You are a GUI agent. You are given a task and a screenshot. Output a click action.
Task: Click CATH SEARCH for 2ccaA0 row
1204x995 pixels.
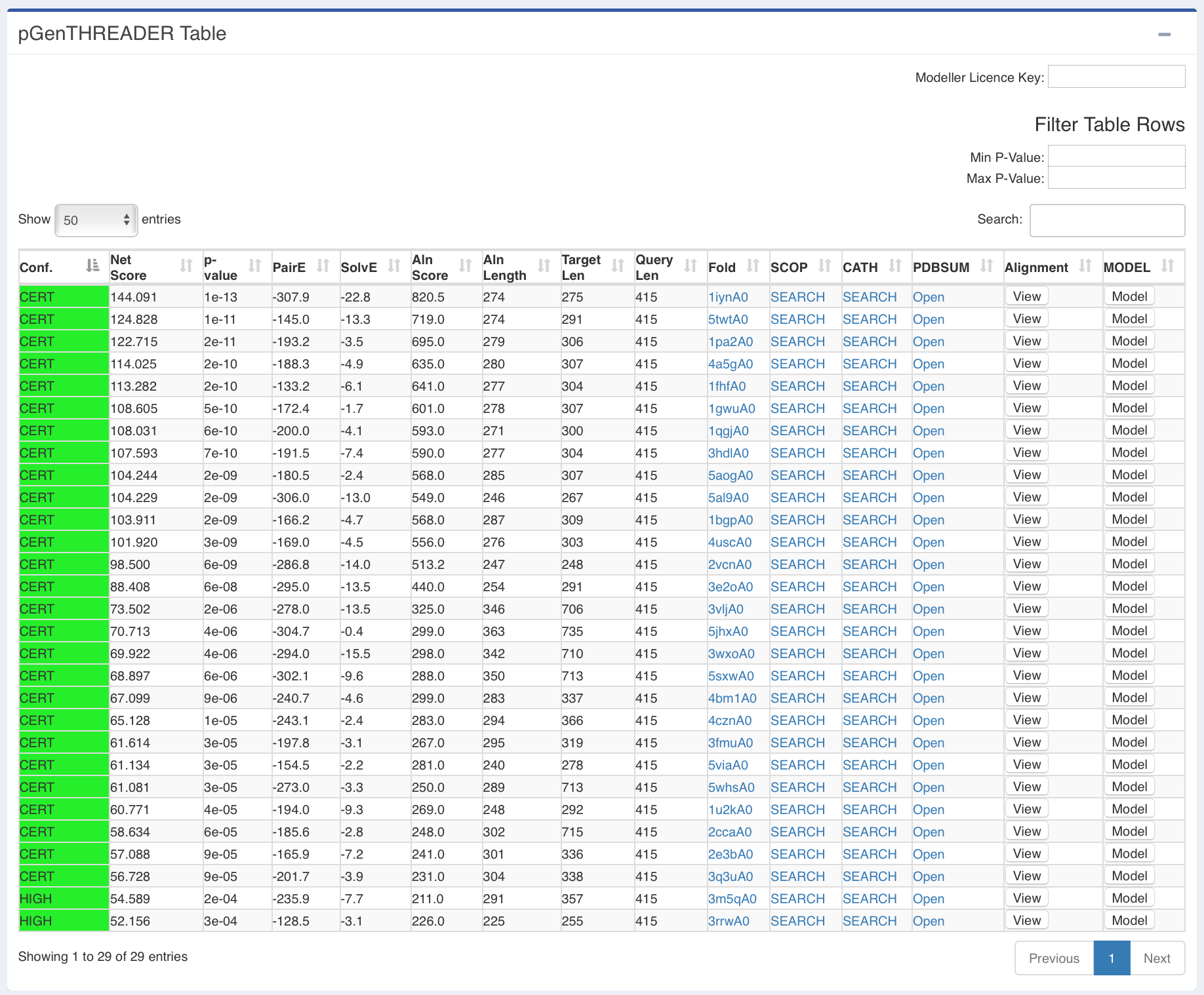(x=870, y=832)
